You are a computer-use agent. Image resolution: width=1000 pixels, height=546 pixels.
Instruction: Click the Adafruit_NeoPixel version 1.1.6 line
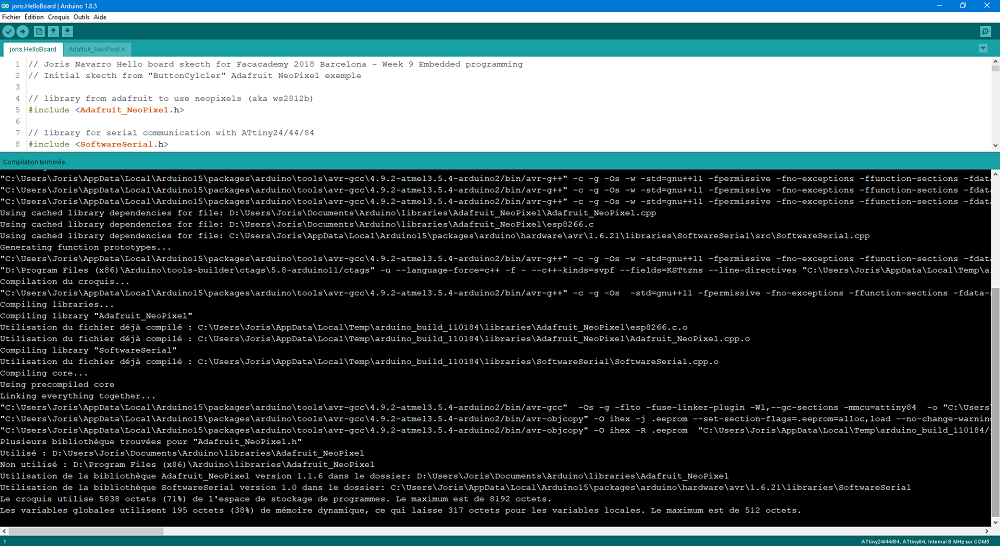(364, 476)
